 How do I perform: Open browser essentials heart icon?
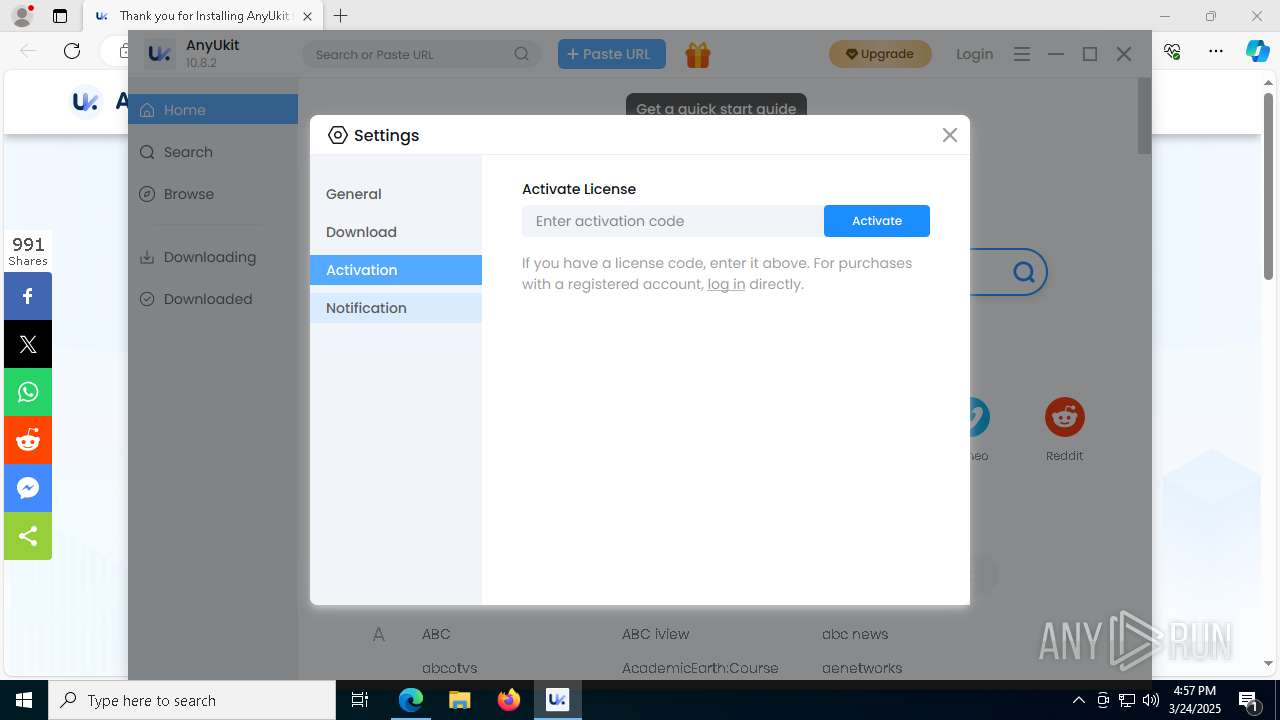1172,51
